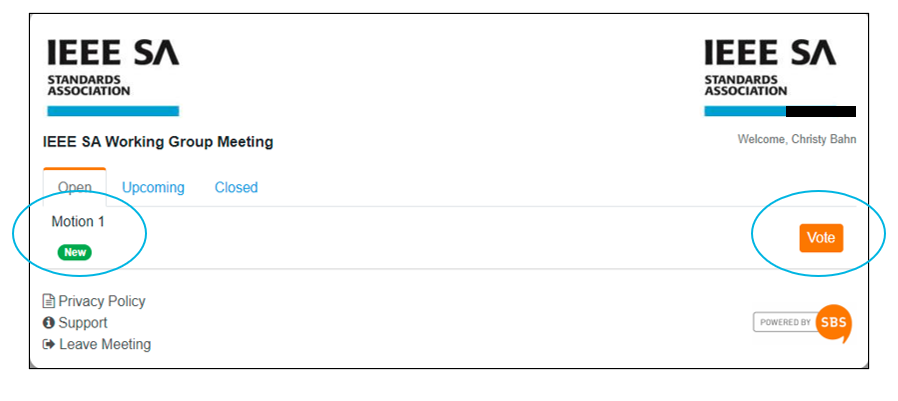Click the IEEE SA Working Group Meeting heading
The width and height of the screenshot is (898, 401).
tap(158, 141)
